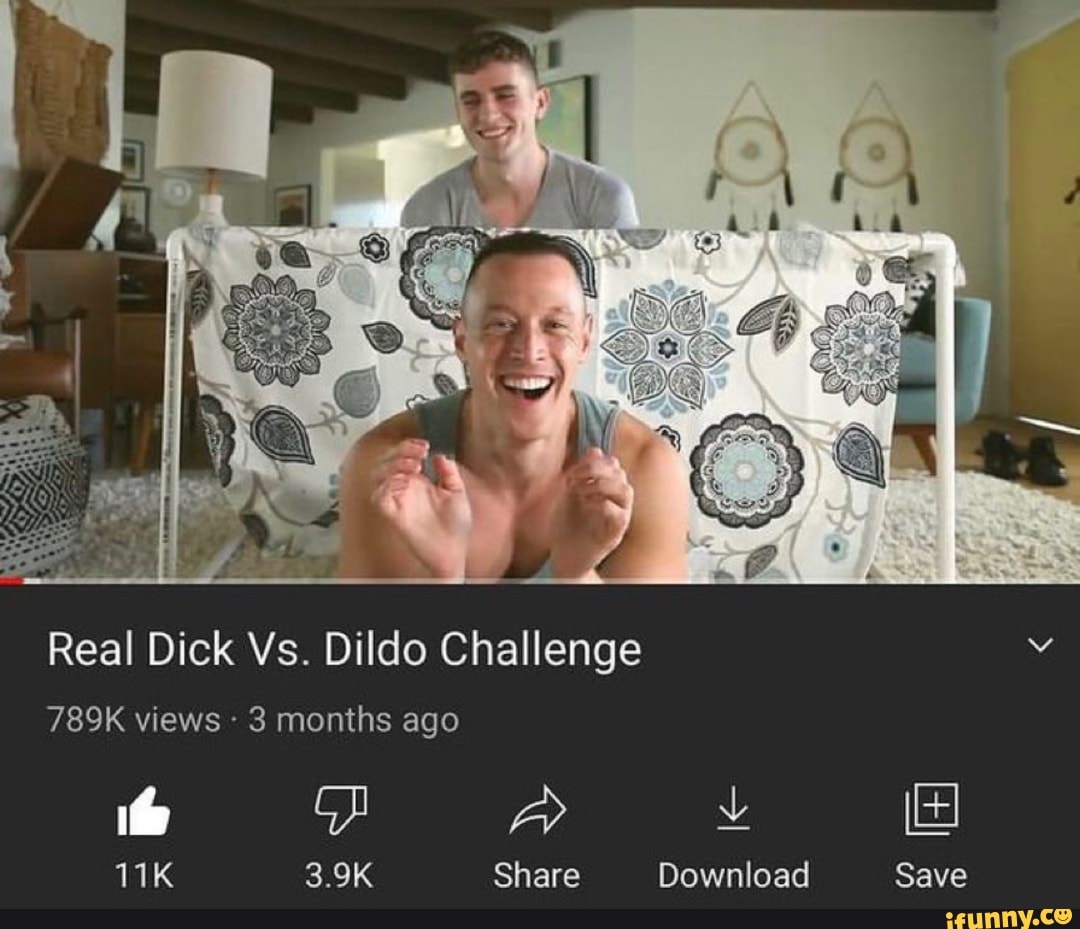Click the wall decorations in the video
1080x929 pixels.
813,157
